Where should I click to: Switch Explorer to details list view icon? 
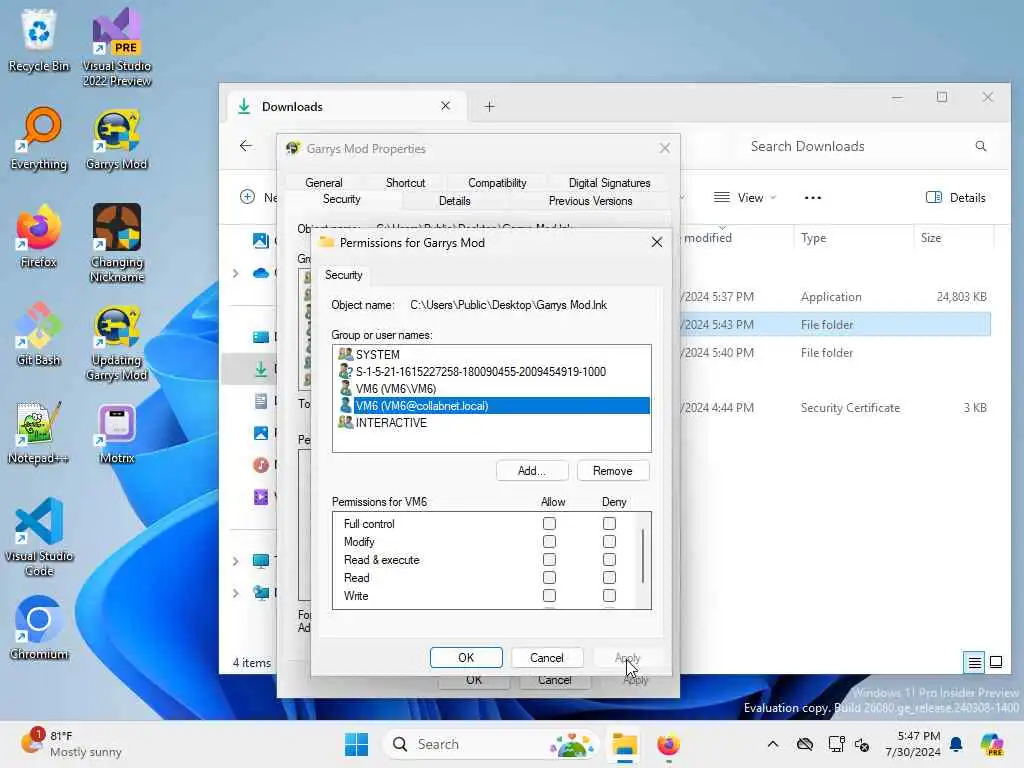point(974,663)
